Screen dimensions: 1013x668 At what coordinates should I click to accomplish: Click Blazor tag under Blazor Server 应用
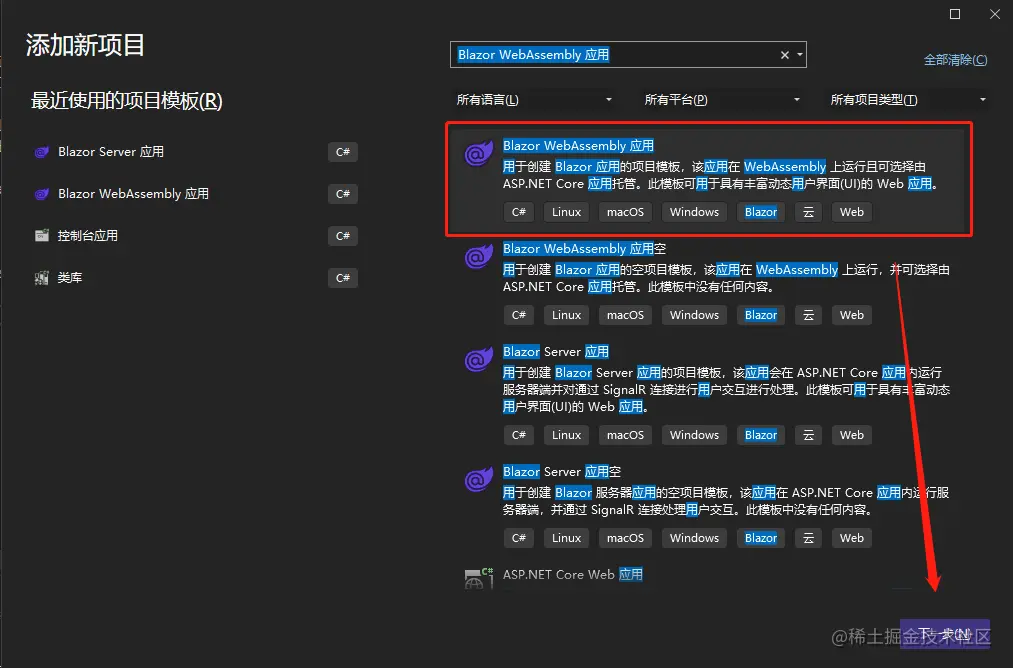click(x=761, y=435)
